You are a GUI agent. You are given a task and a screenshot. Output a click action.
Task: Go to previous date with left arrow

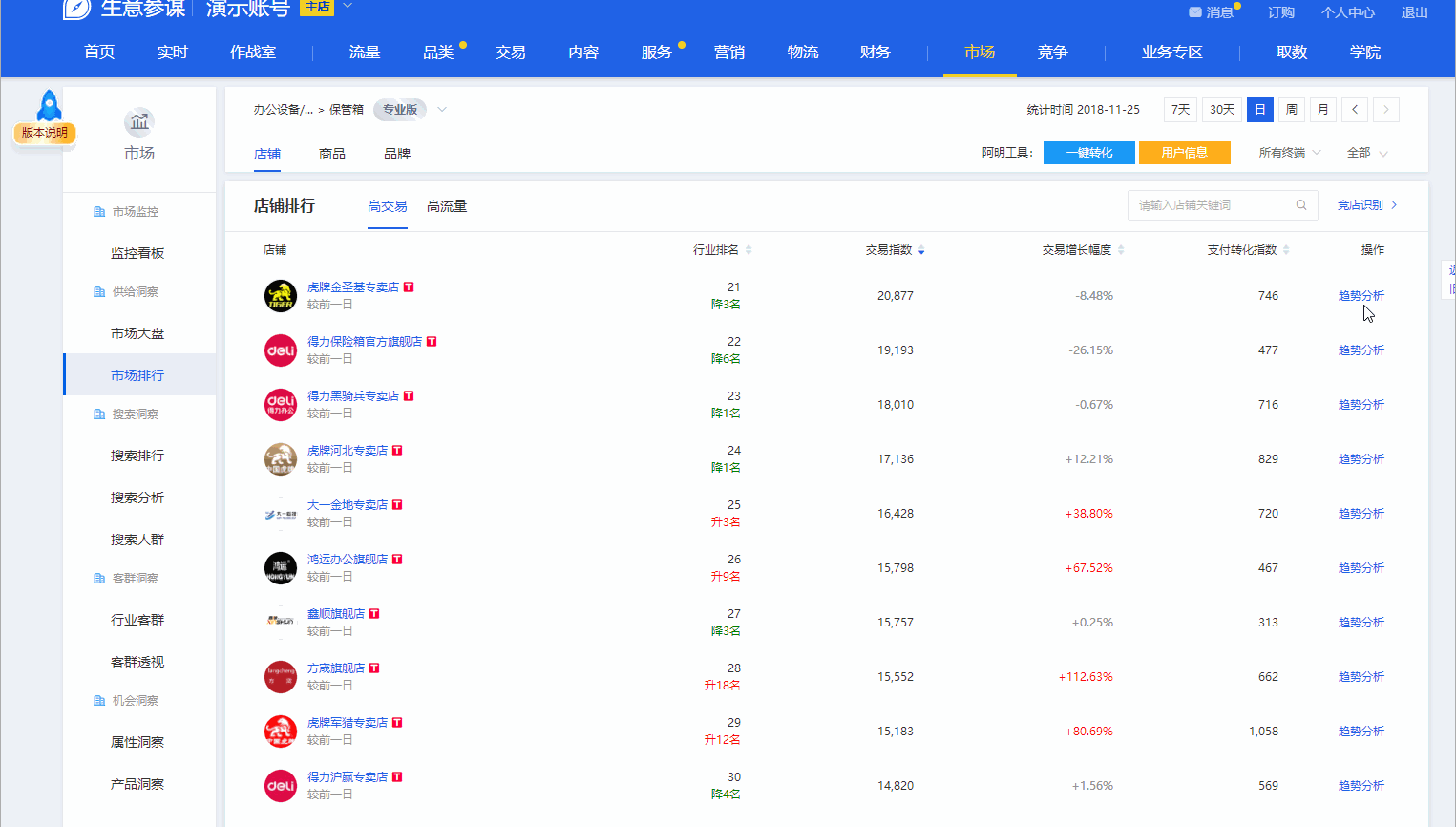1355,110
